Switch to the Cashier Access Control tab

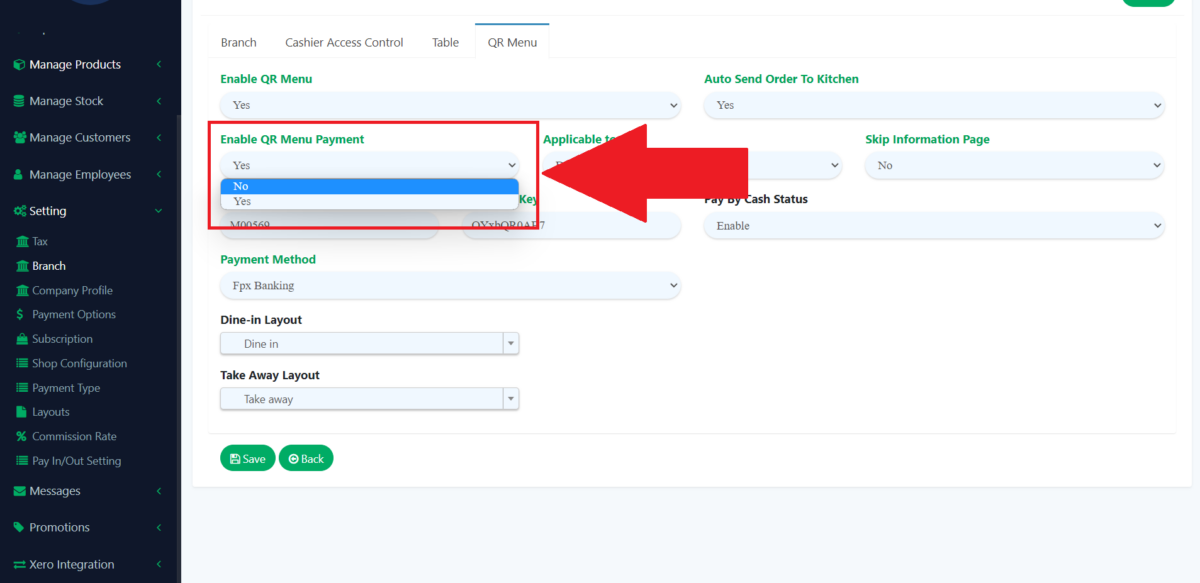click(344, 42)
